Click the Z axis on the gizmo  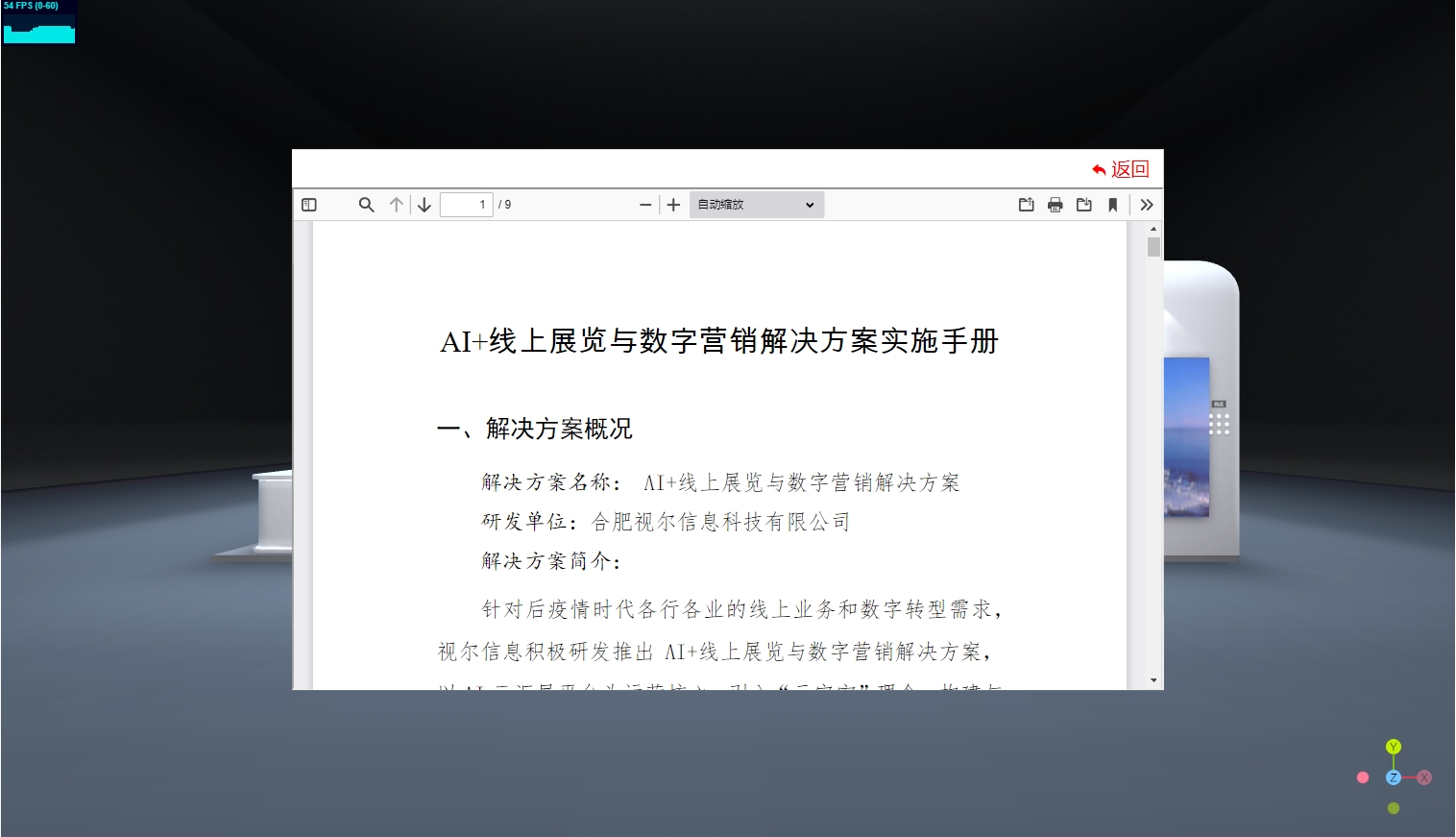tap(1394, 777)
